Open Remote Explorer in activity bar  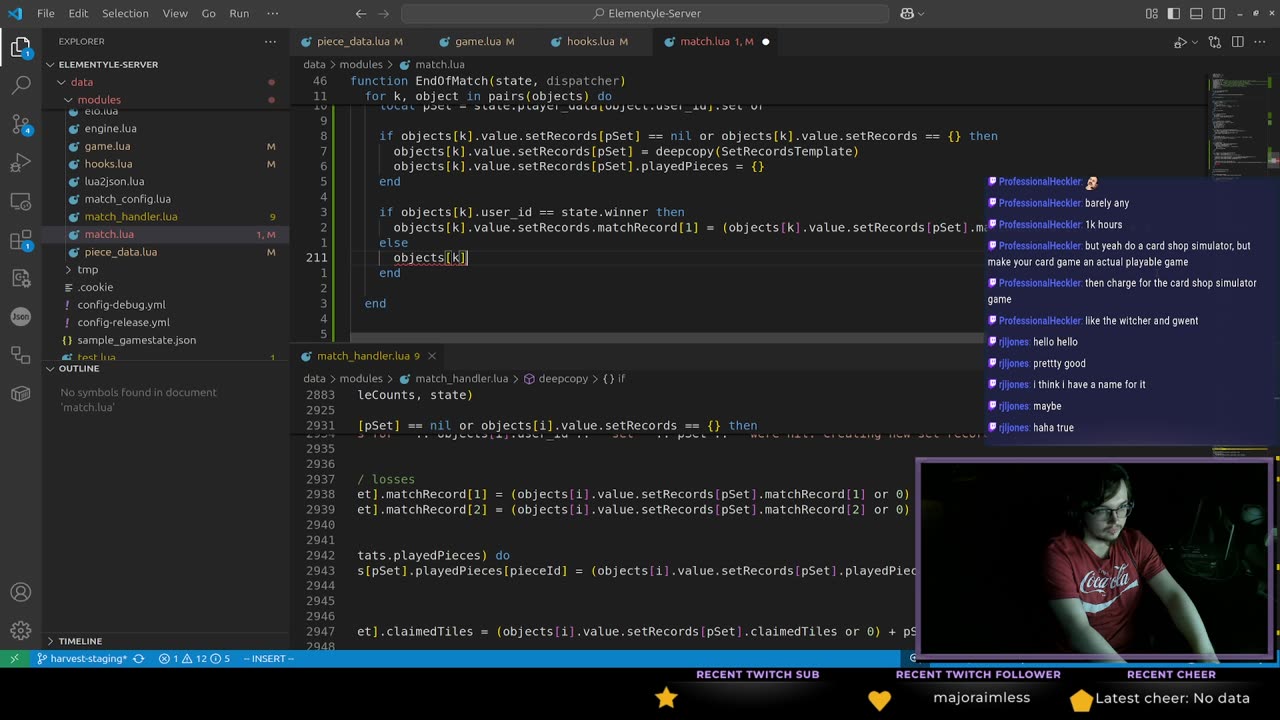click(21, 202)
